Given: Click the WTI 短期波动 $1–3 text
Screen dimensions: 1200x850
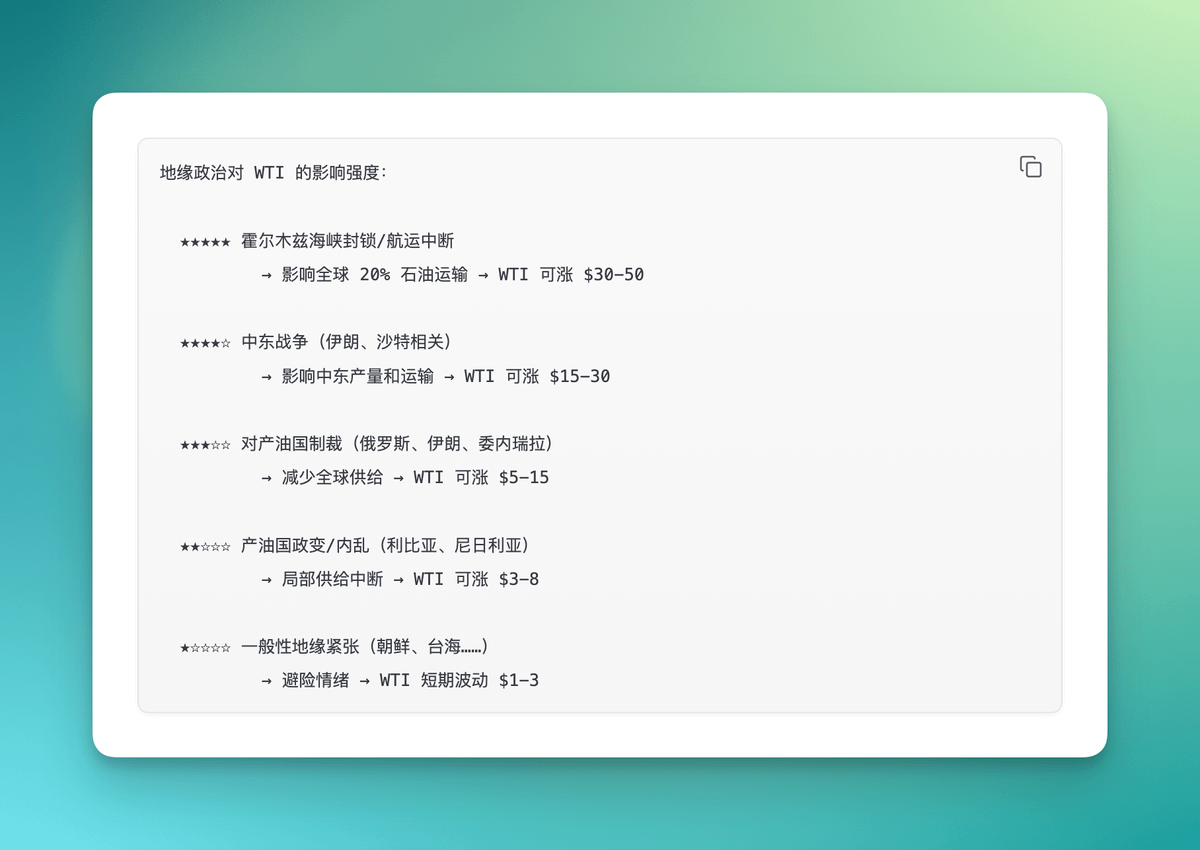Looking at the screenshot, I should pos(459,681).
